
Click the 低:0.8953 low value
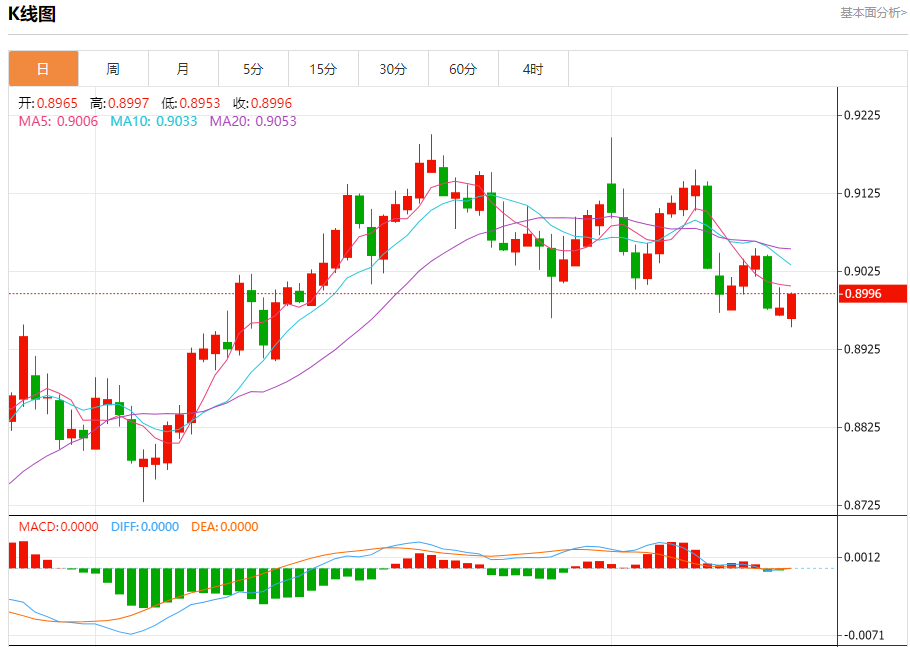191,103
